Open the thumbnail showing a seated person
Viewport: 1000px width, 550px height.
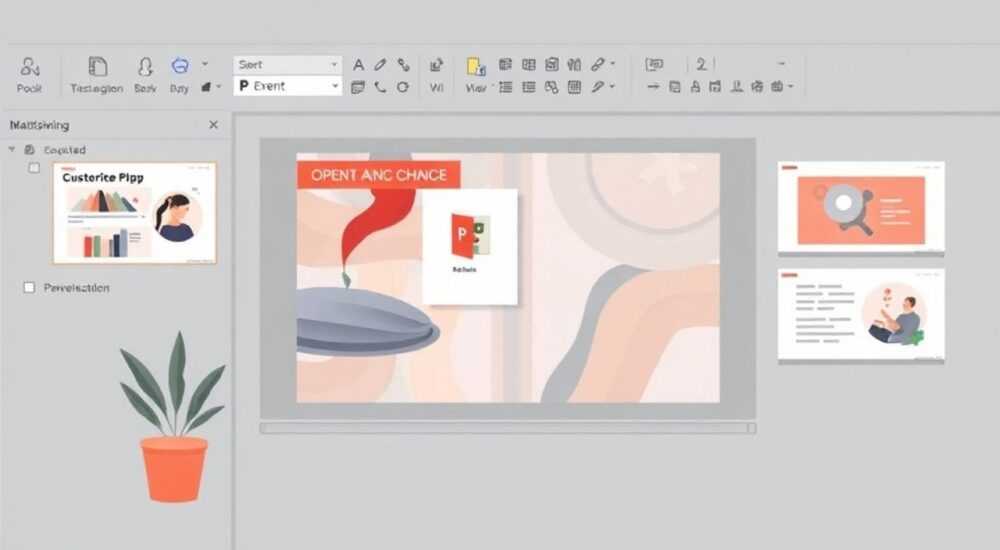[861, 315]
